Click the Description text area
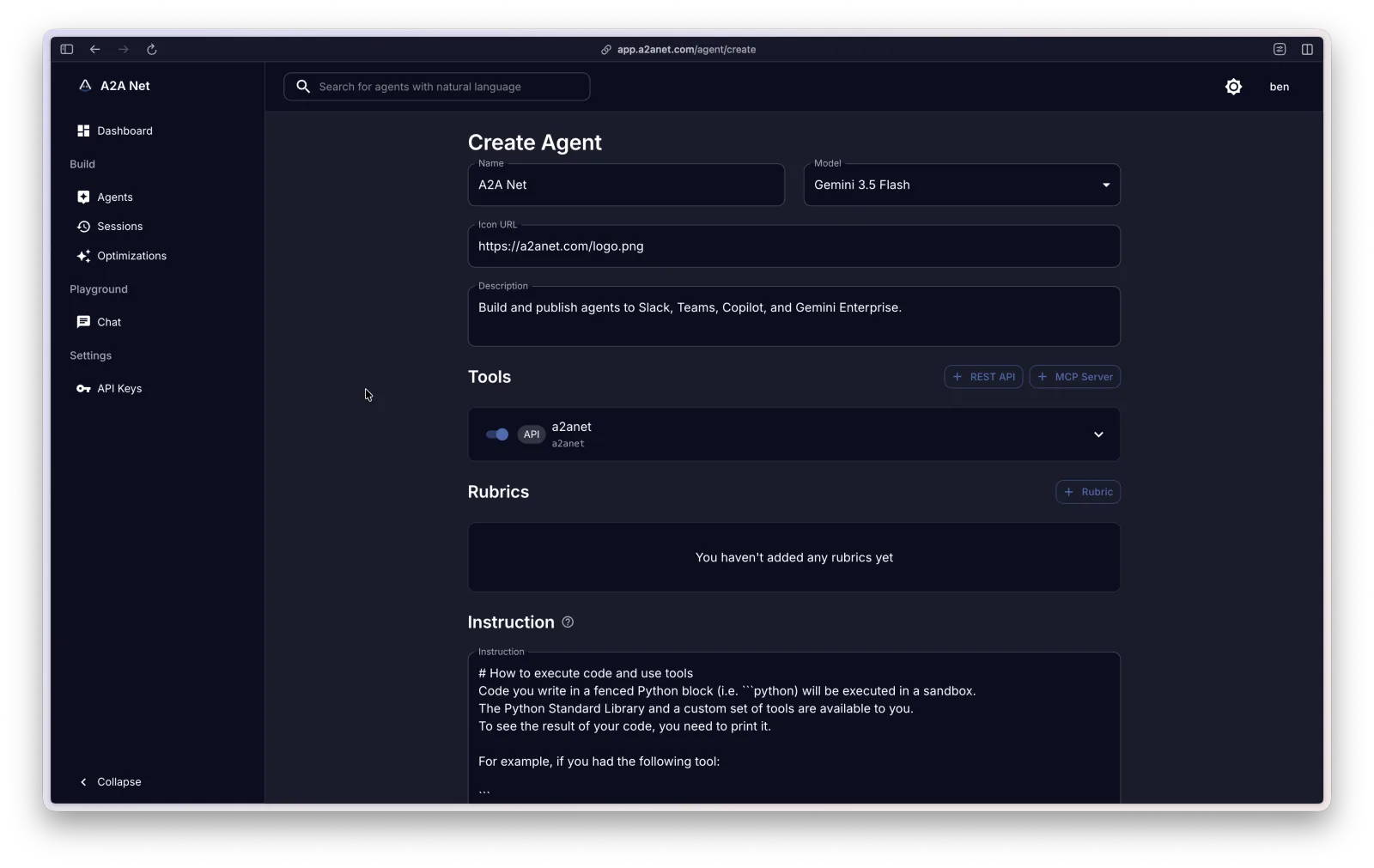The image size is (1374, 868). (x=794, y=316)
